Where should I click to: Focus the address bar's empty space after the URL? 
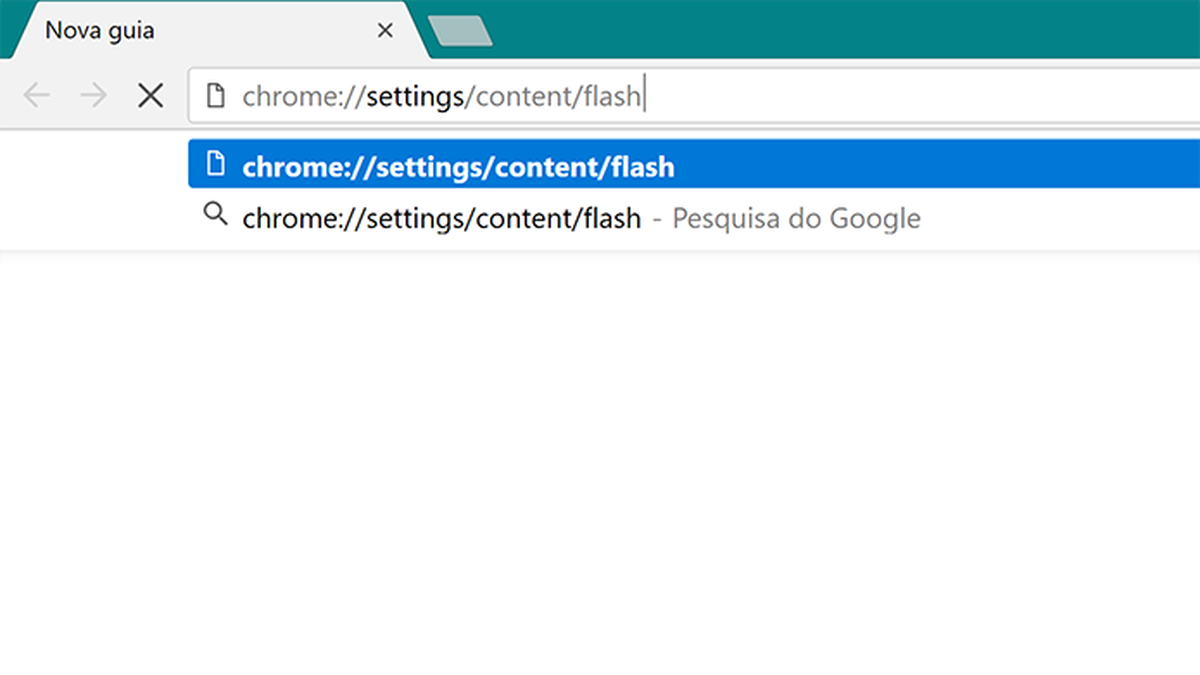pyautogui.click(x=920, y=96)
